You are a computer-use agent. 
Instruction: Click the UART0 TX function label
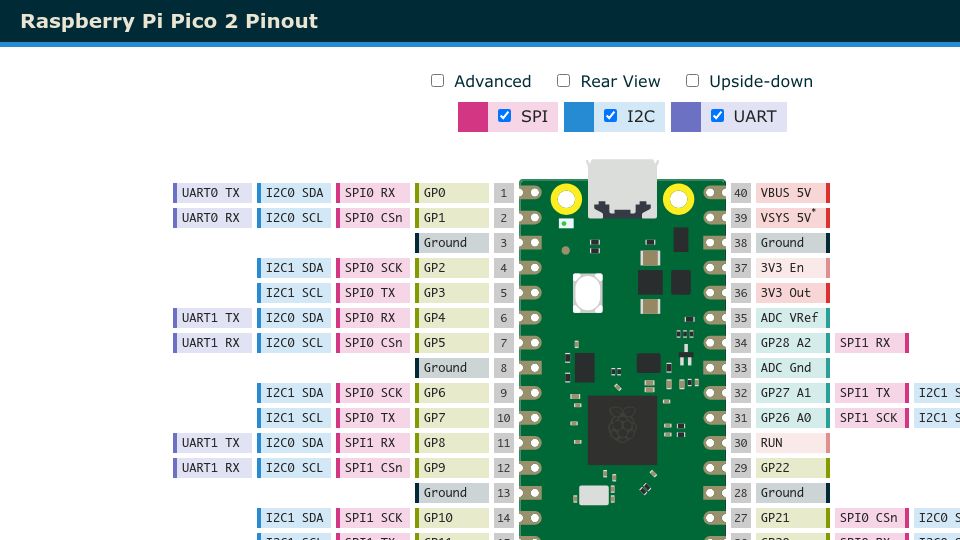pyautogui.click(x=212, y=193)
